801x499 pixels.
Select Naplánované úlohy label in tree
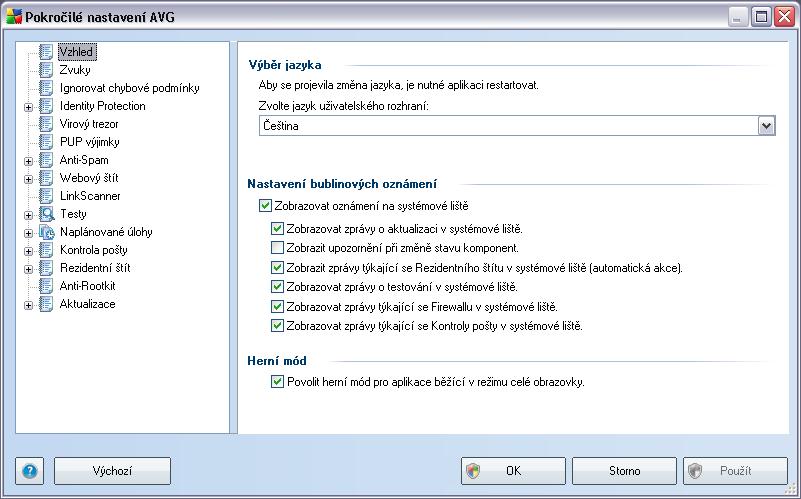coord(106,232)
